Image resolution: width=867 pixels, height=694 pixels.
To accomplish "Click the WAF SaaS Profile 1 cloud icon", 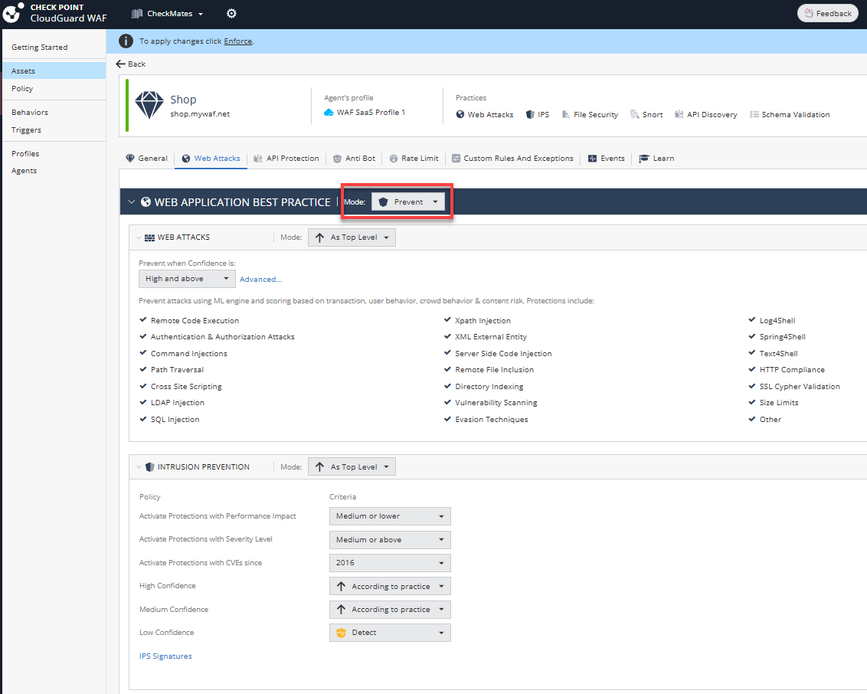I will 329,113.
